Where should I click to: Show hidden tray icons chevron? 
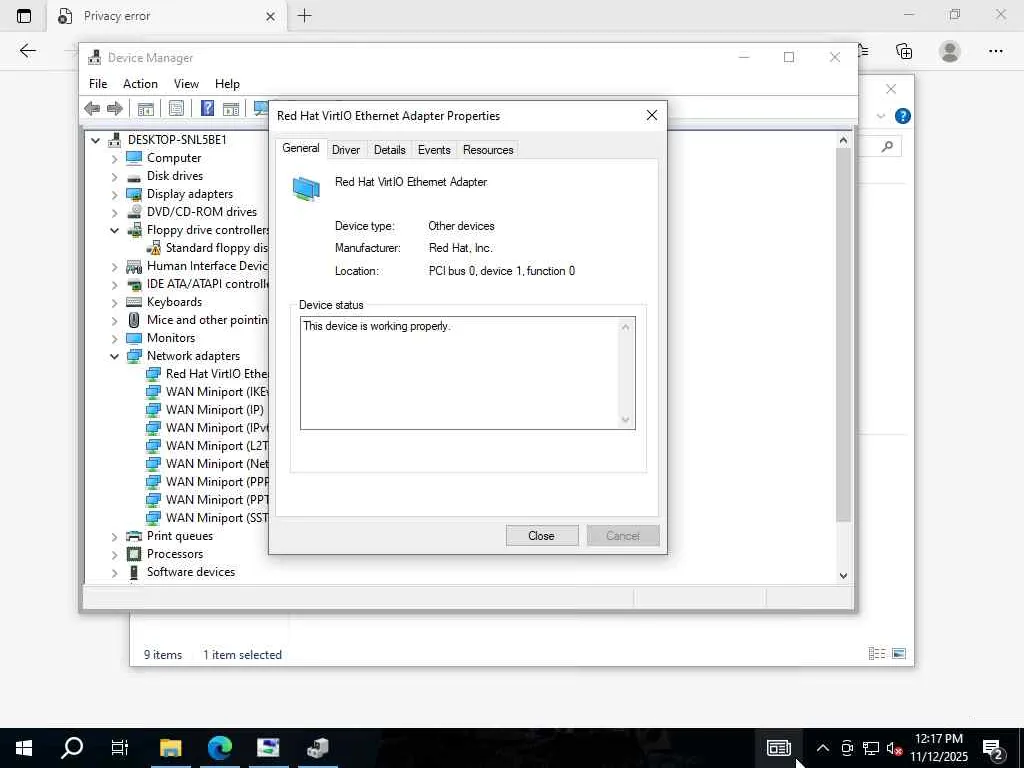[x=823, y=748]
